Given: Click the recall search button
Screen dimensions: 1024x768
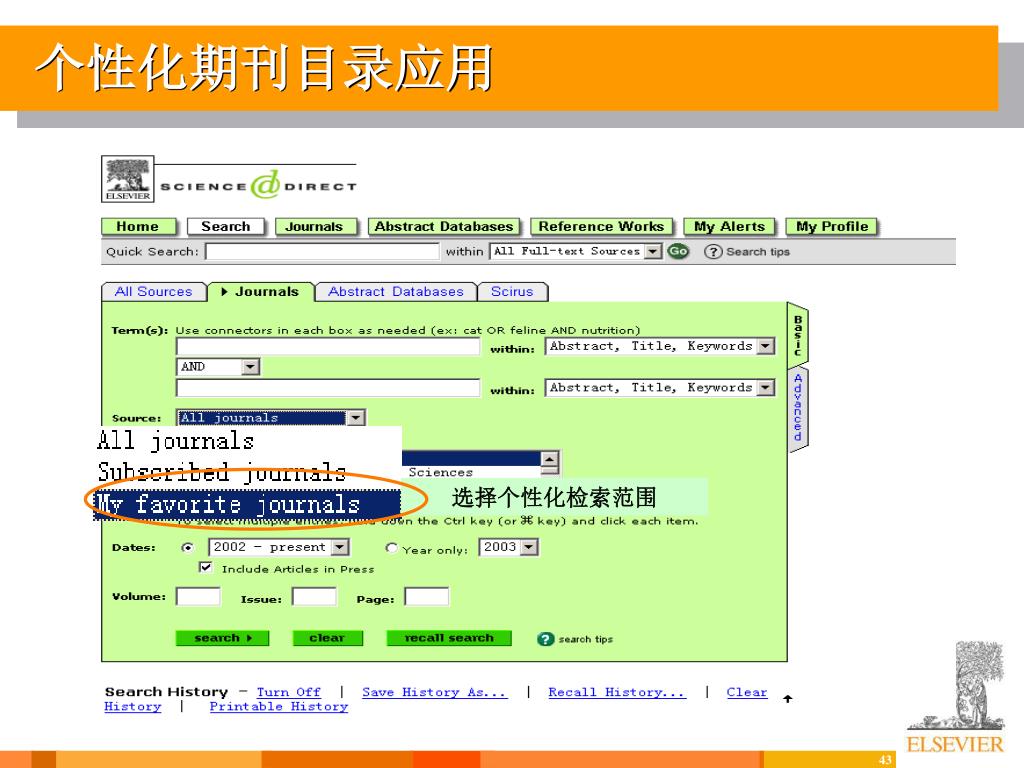Looking at the screenshot, I should [449, 638].
